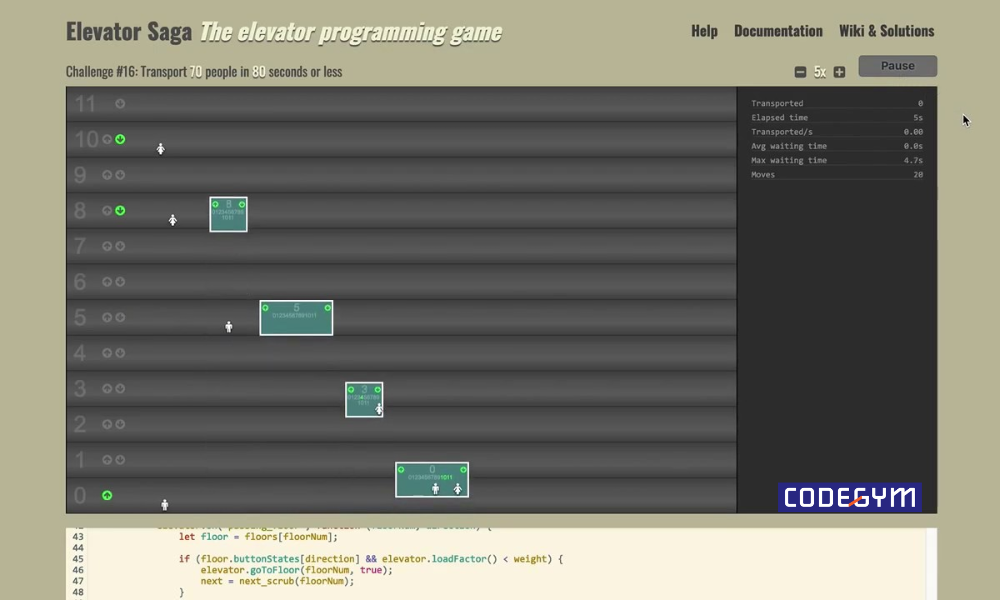Click the keypad of the elevator at floor 0
The image size is (1000, 600).
point(432,478)
